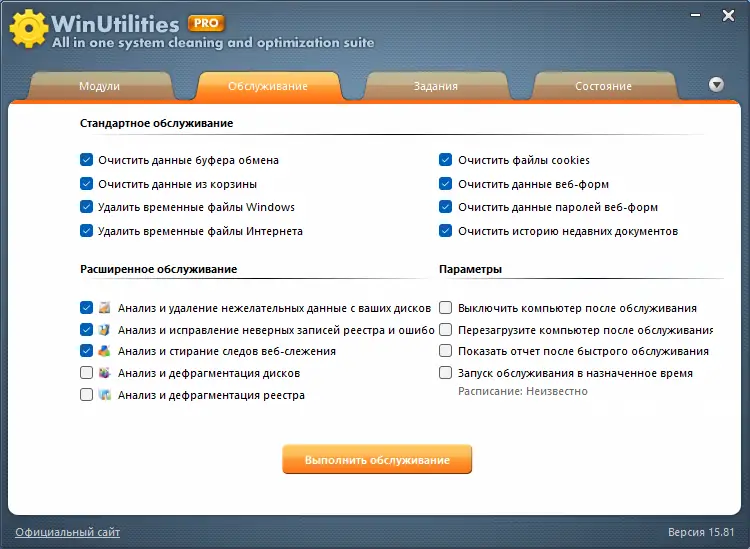Click the registry repair icon
The height and width of the screenshot is (549, 750).
[104, 329]
